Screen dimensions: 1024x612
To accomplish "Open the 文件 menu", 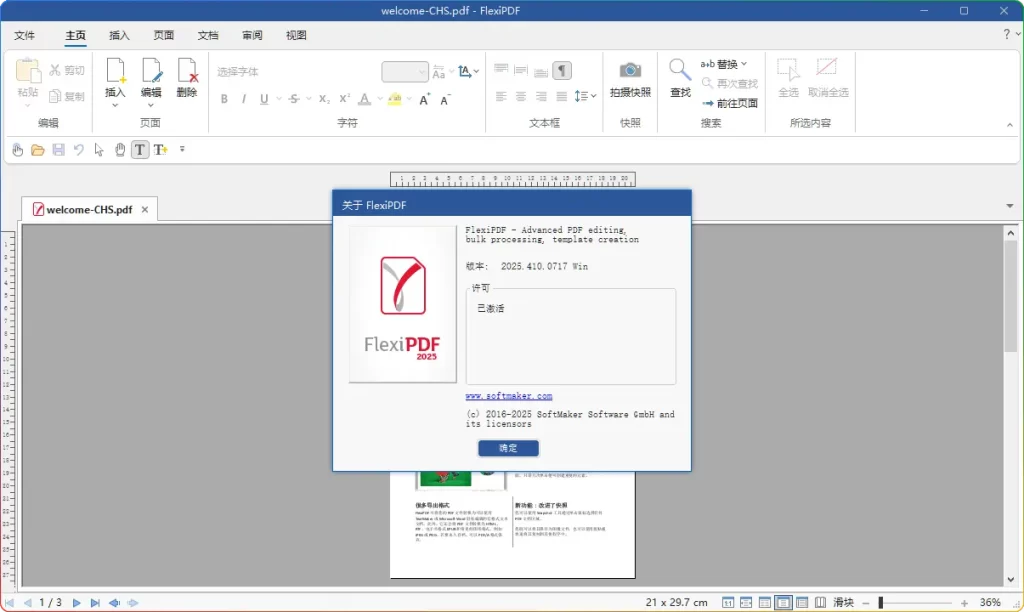I will coord(25,35).
